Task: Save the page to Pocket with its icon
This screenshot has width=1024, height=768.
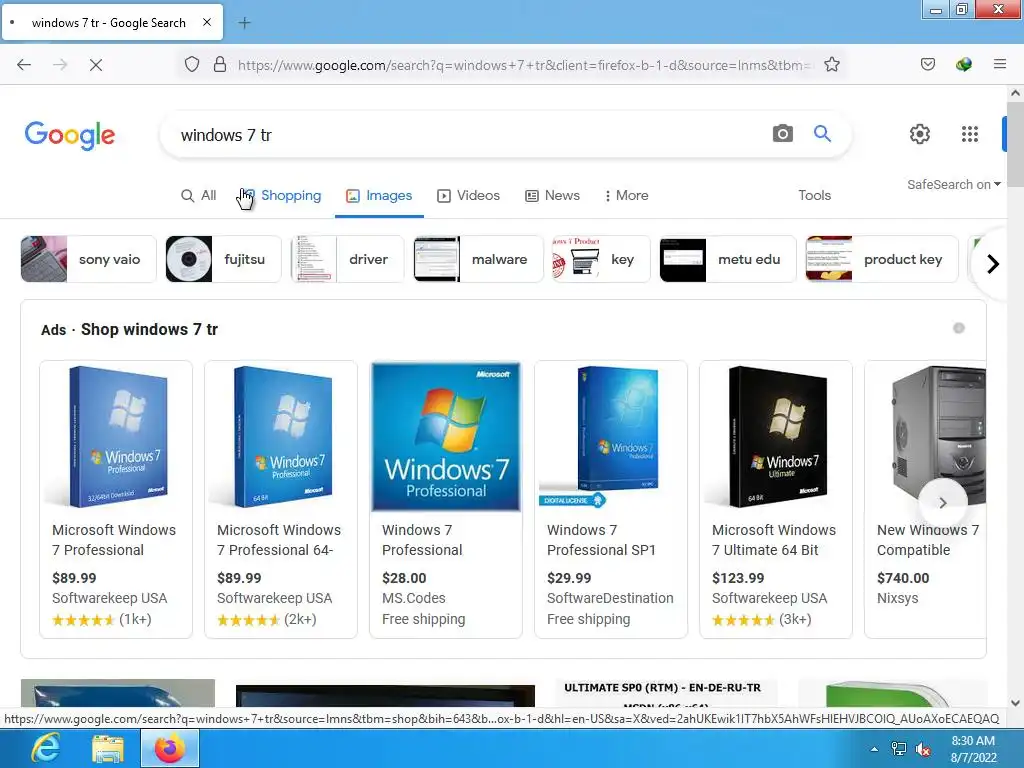Action: click(x=927, y=65)
